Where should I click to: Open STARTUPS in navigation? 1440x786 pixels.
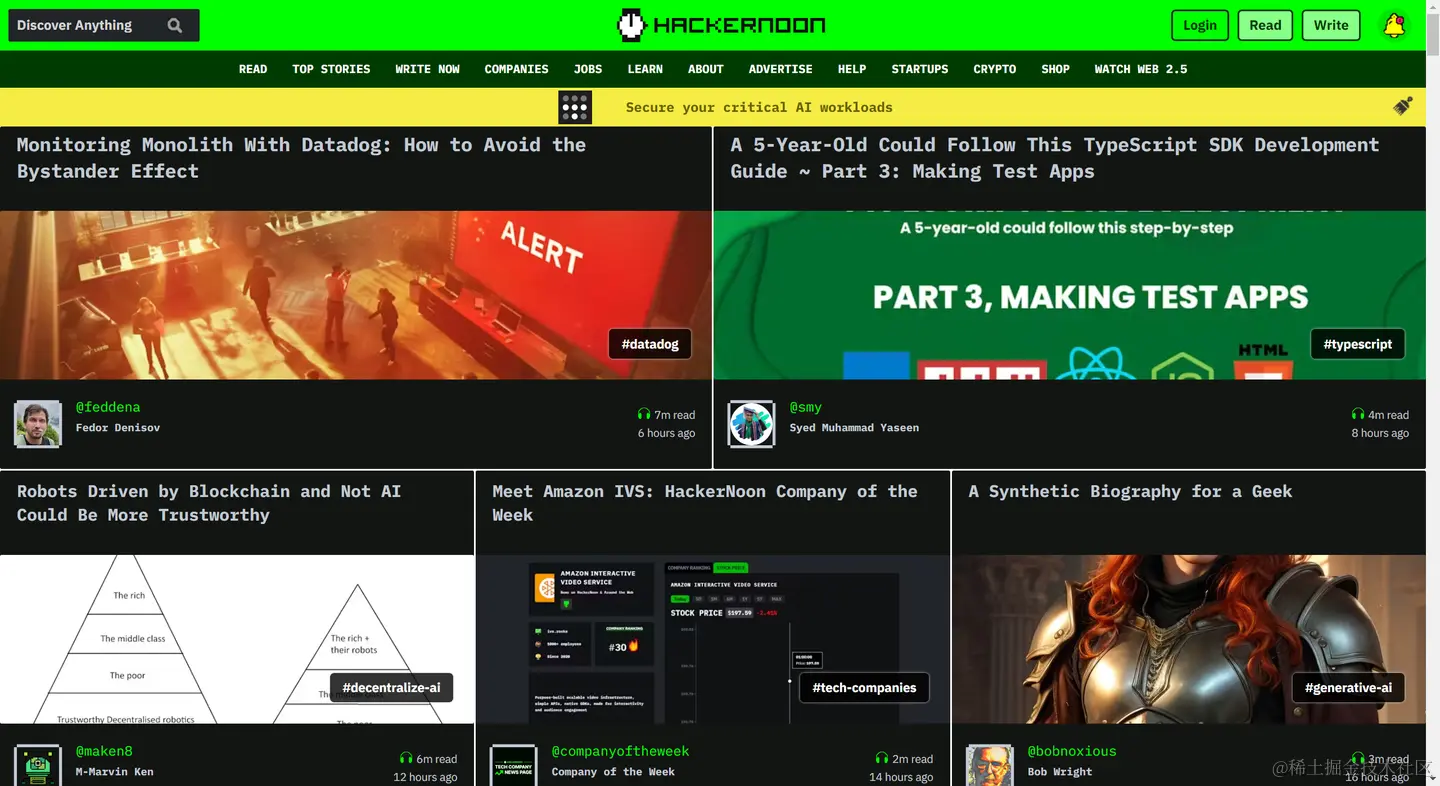(x=920, y=69)
